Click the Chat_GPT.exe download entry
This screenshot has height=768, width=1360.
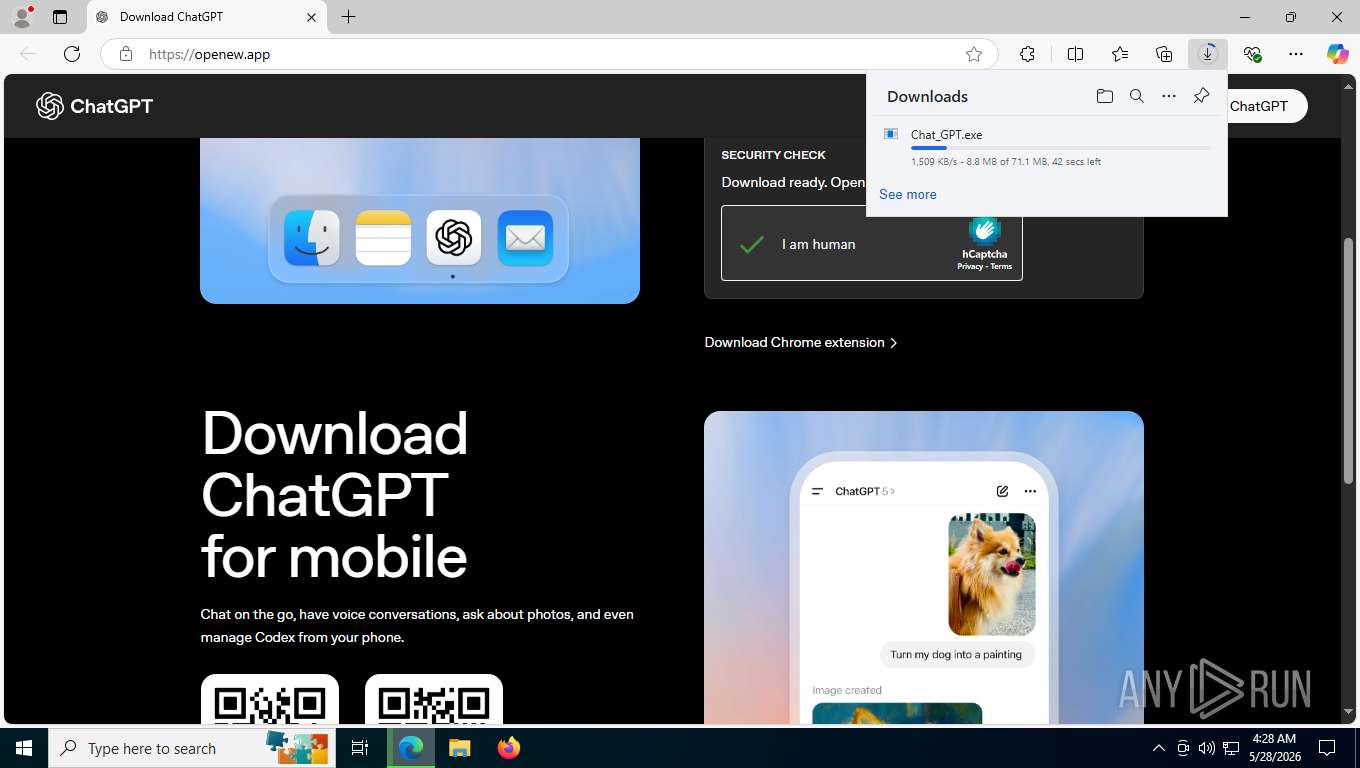[x=1047, y=147]
